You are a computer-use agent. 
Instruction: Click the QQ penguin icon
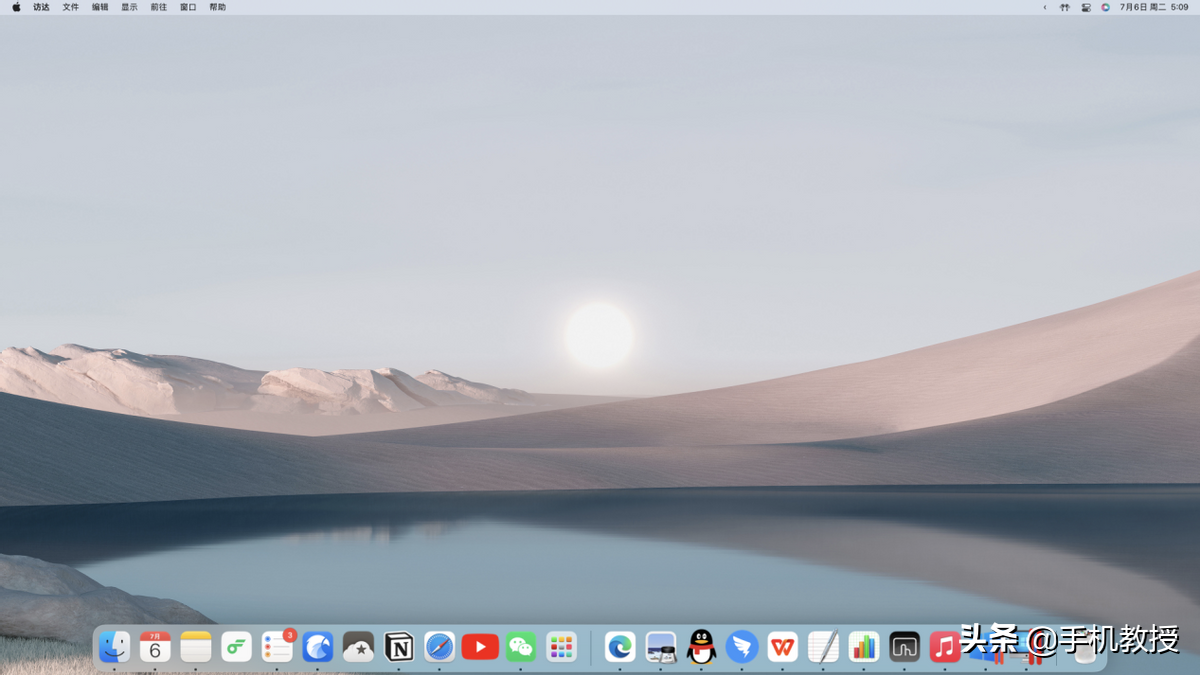tap(702, 647)
